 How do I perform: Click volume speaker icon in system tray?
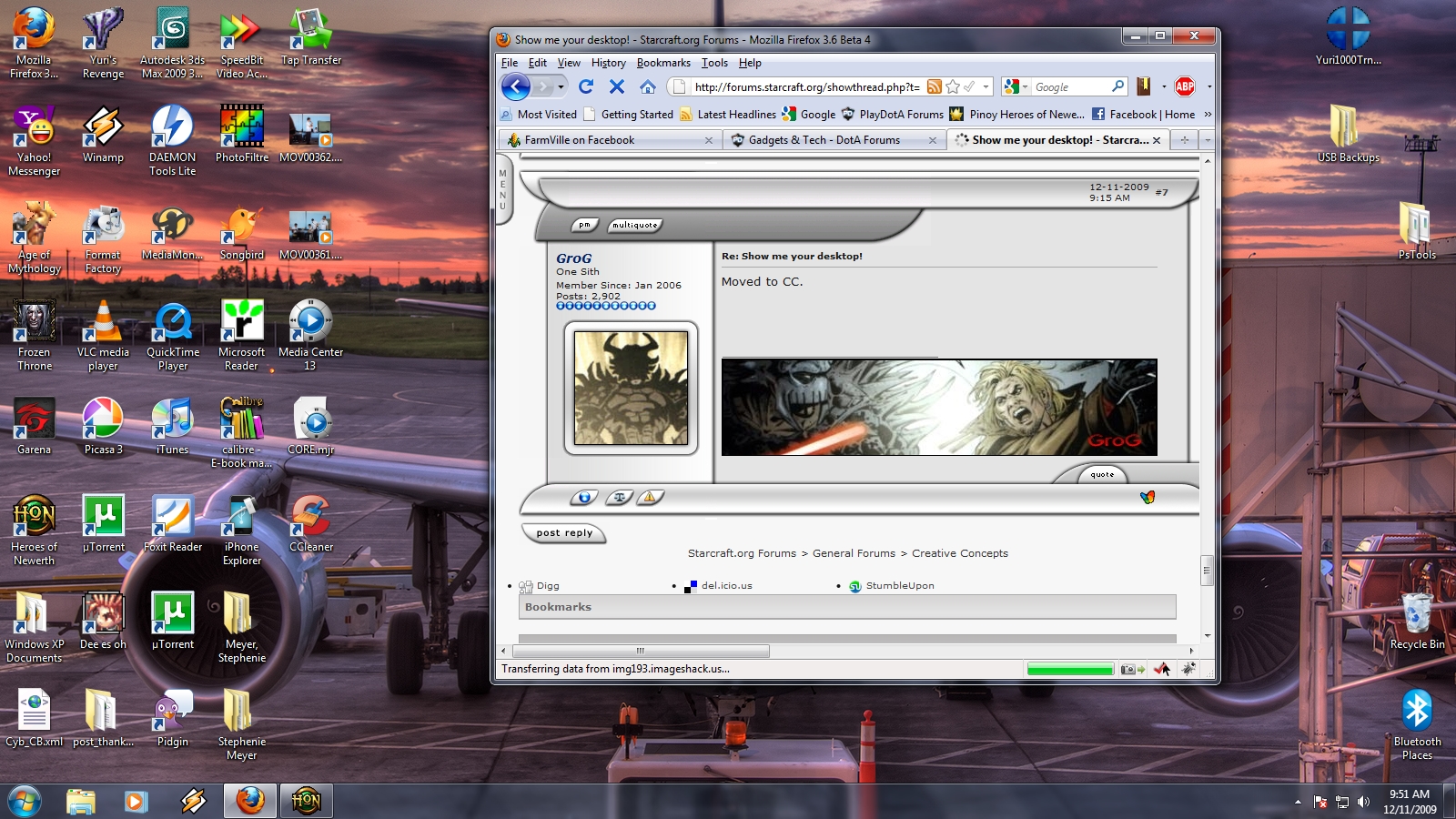tap(1363, 802)
